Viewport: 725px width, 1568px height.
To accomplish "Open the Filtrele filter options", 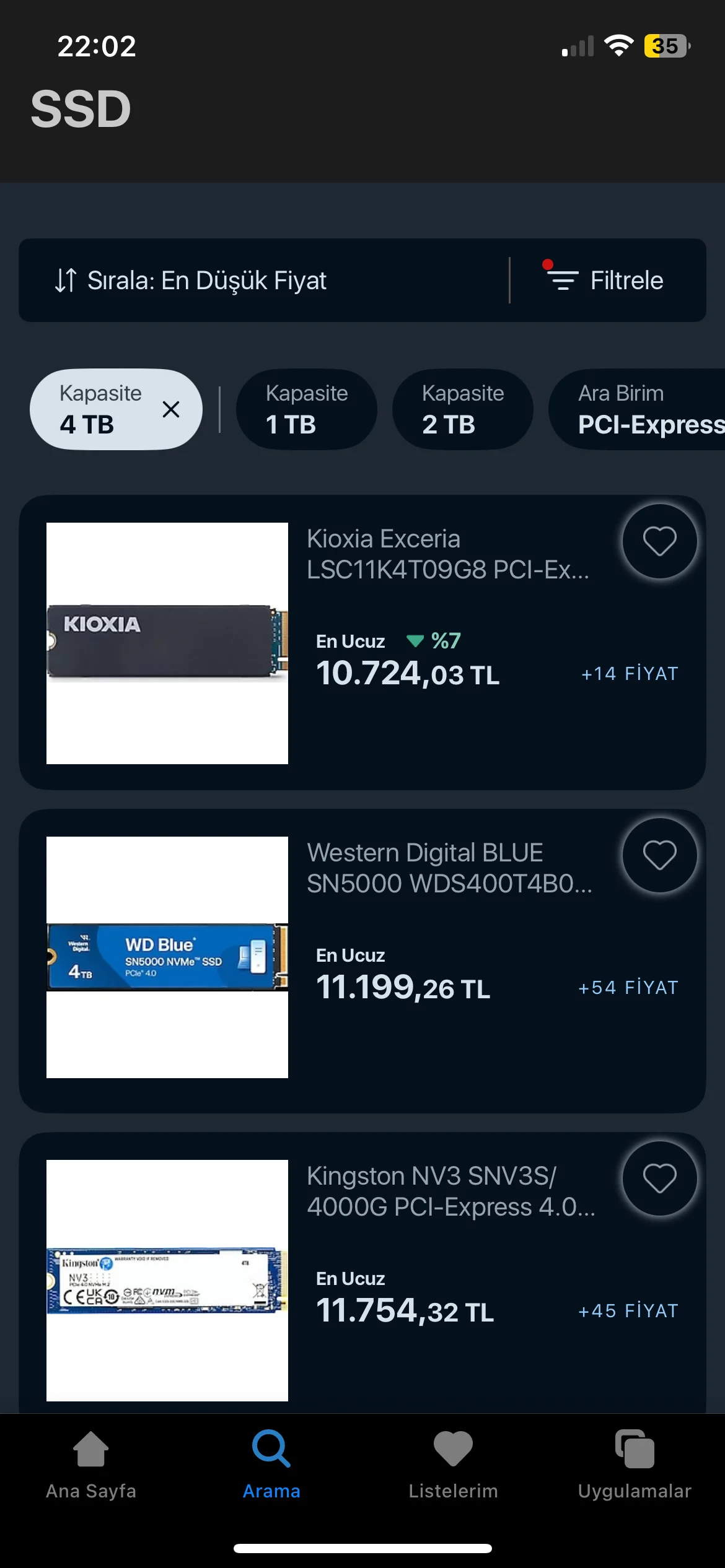I will pos(606,281).
